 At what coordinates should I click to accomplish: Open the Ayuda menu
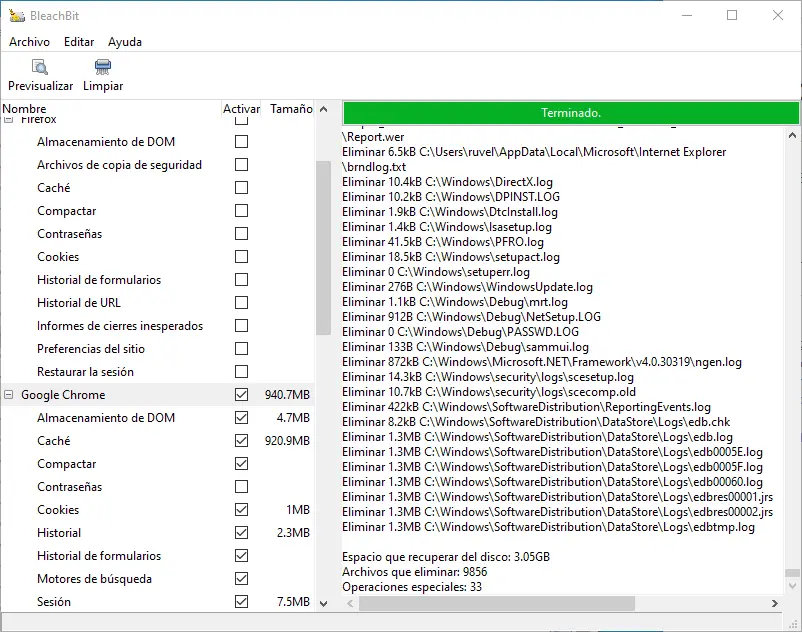[125, 42]
